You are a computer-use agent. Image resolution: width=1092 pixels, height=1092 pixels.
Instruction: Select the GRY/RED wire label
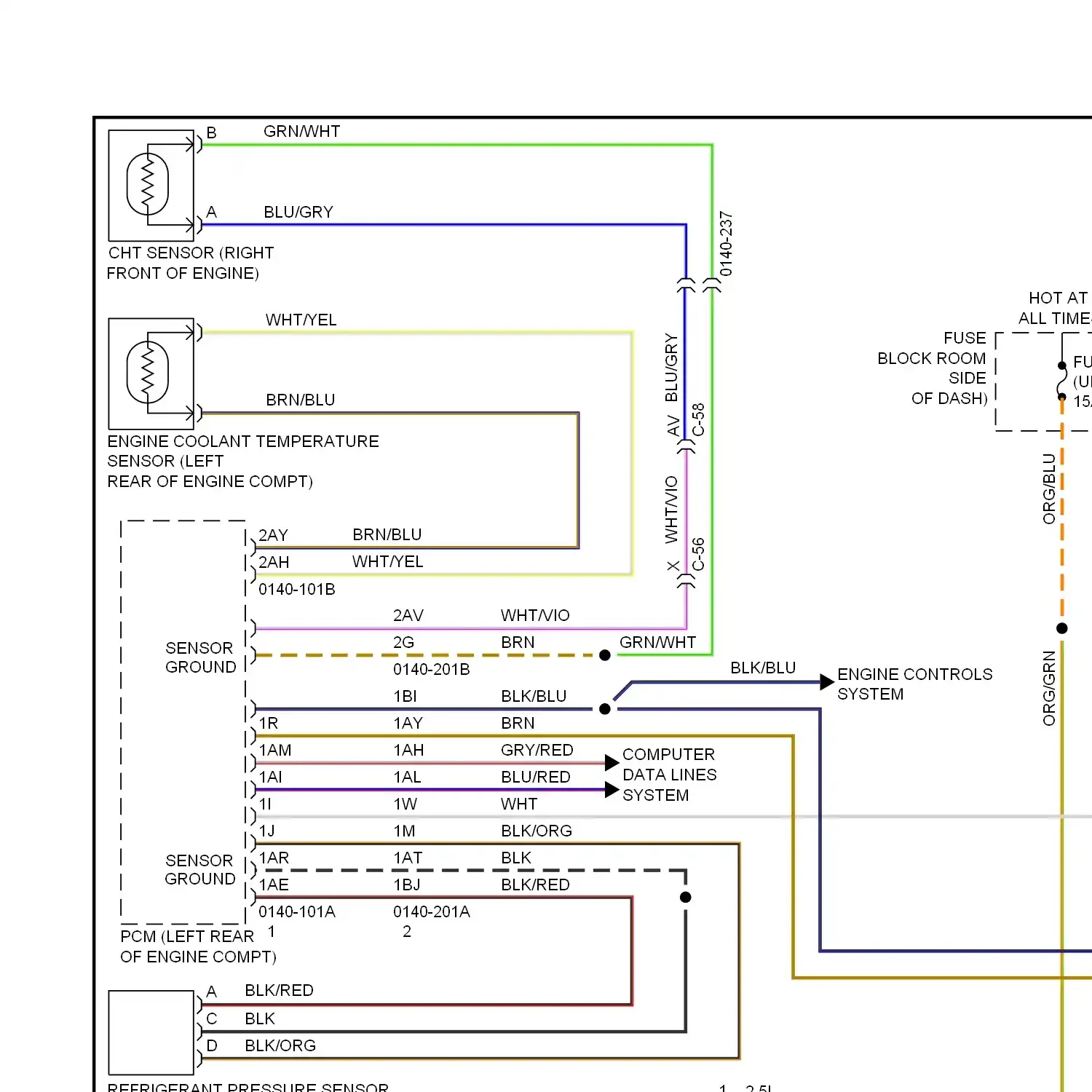[x=537, y=751]
